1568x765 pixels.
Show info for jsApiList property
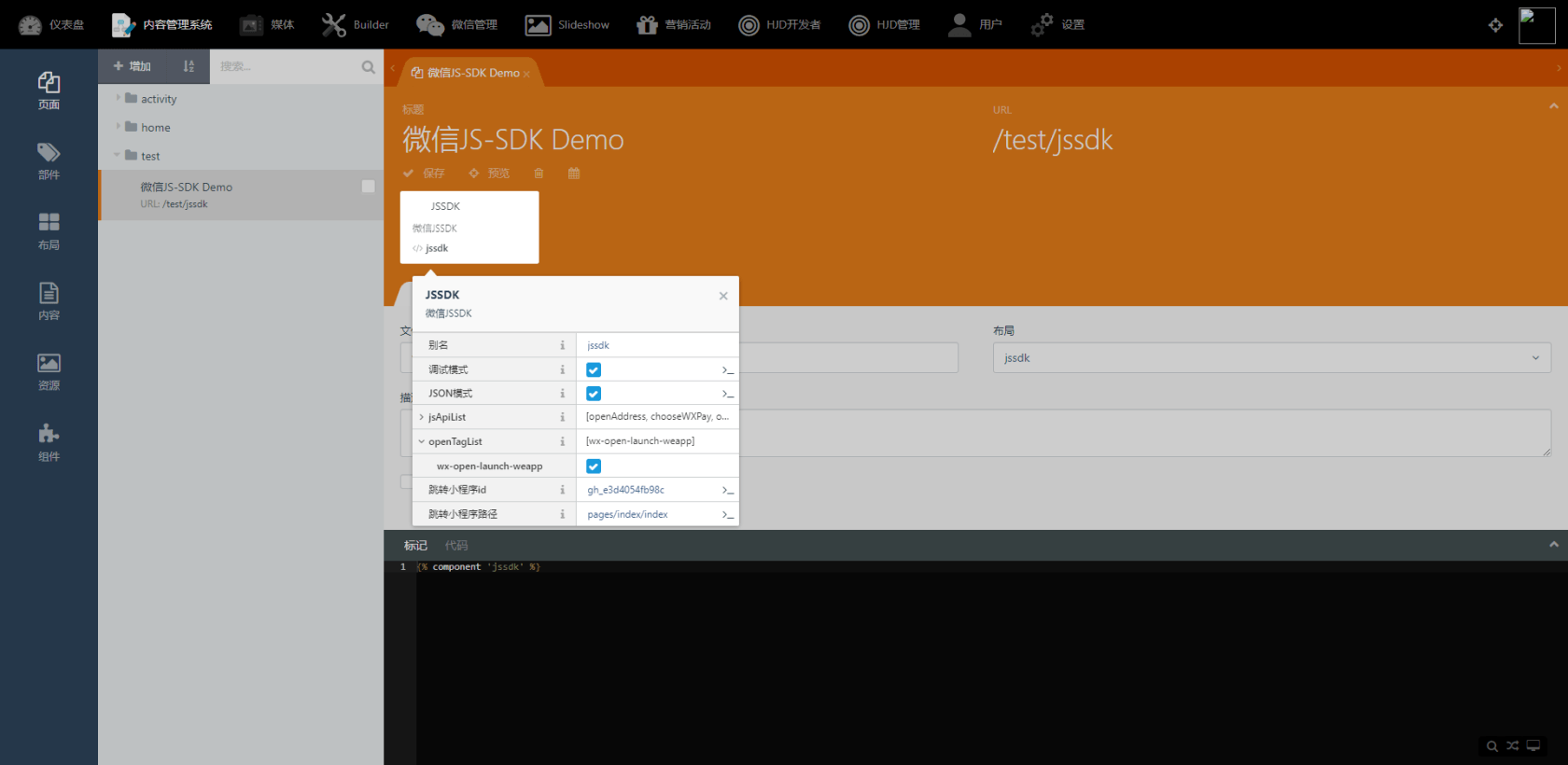(x=562, y=417)
